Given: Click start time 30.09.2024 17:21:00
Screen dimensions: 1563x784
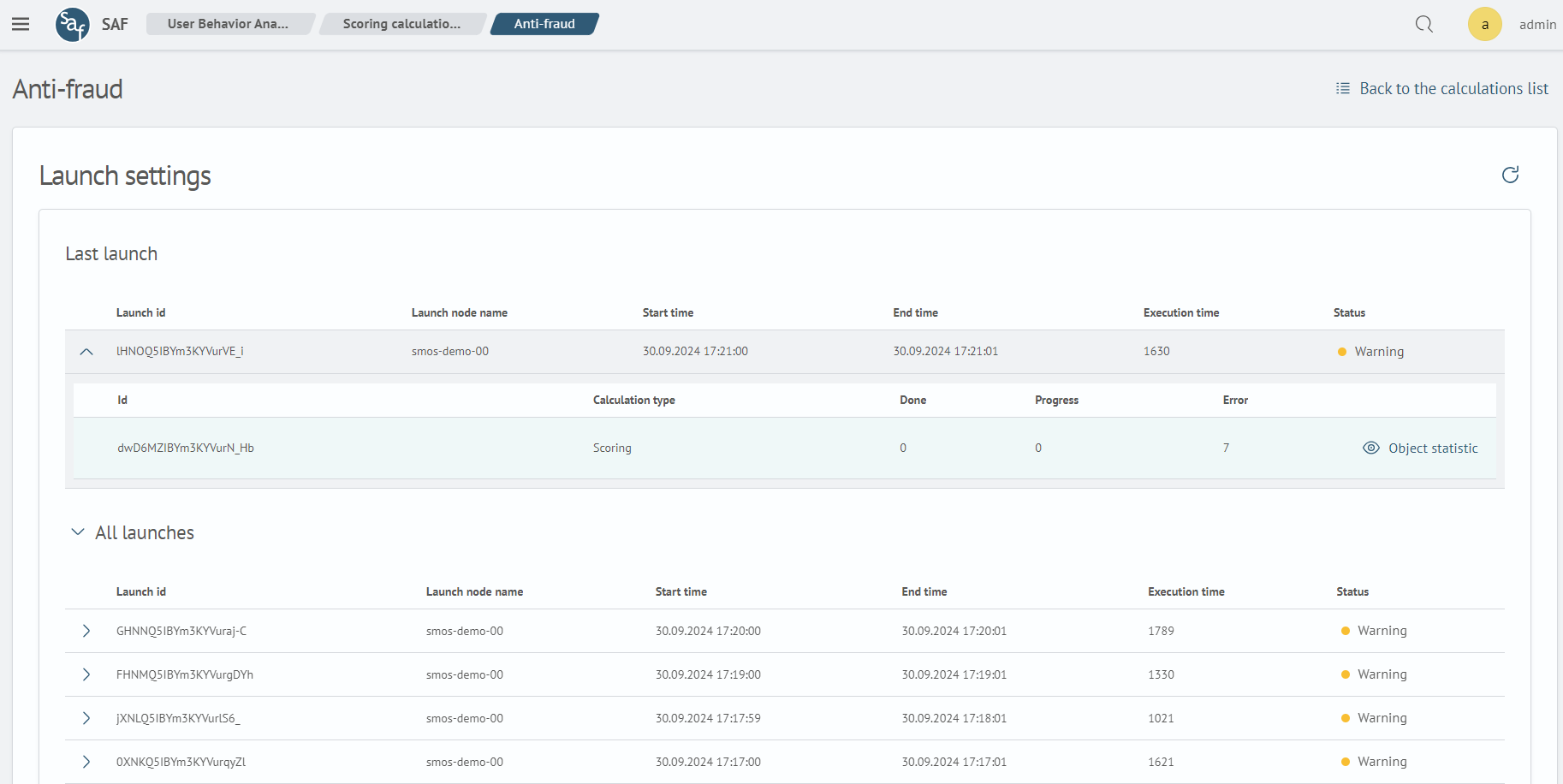Looking at the screenshot, I should pos(695,351).
